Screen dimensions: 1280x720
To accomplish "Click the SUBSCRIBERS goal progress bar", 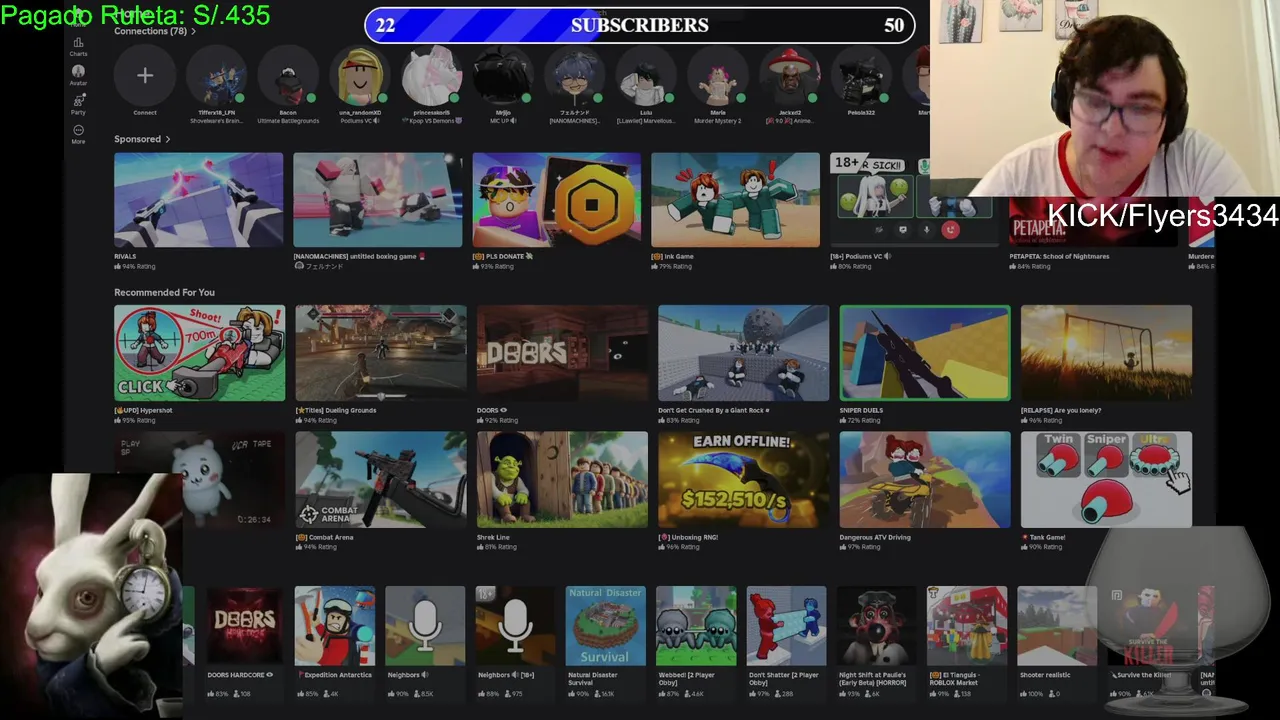I will tap(640, 25).
